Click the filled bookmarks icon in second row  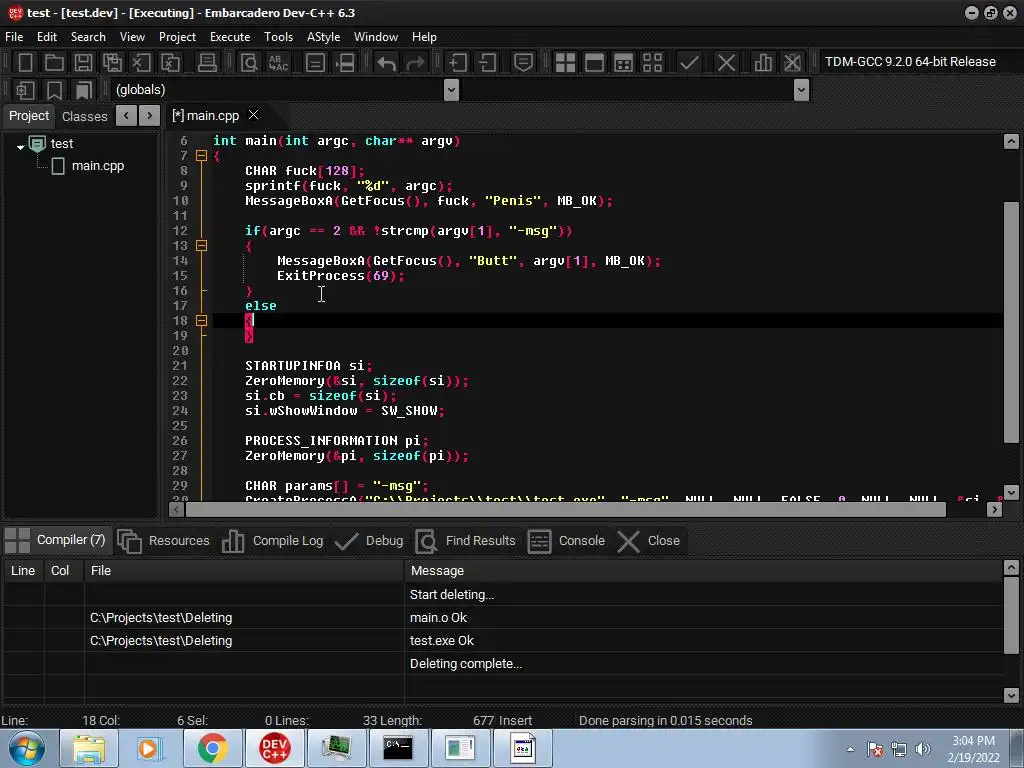(84, 90)
